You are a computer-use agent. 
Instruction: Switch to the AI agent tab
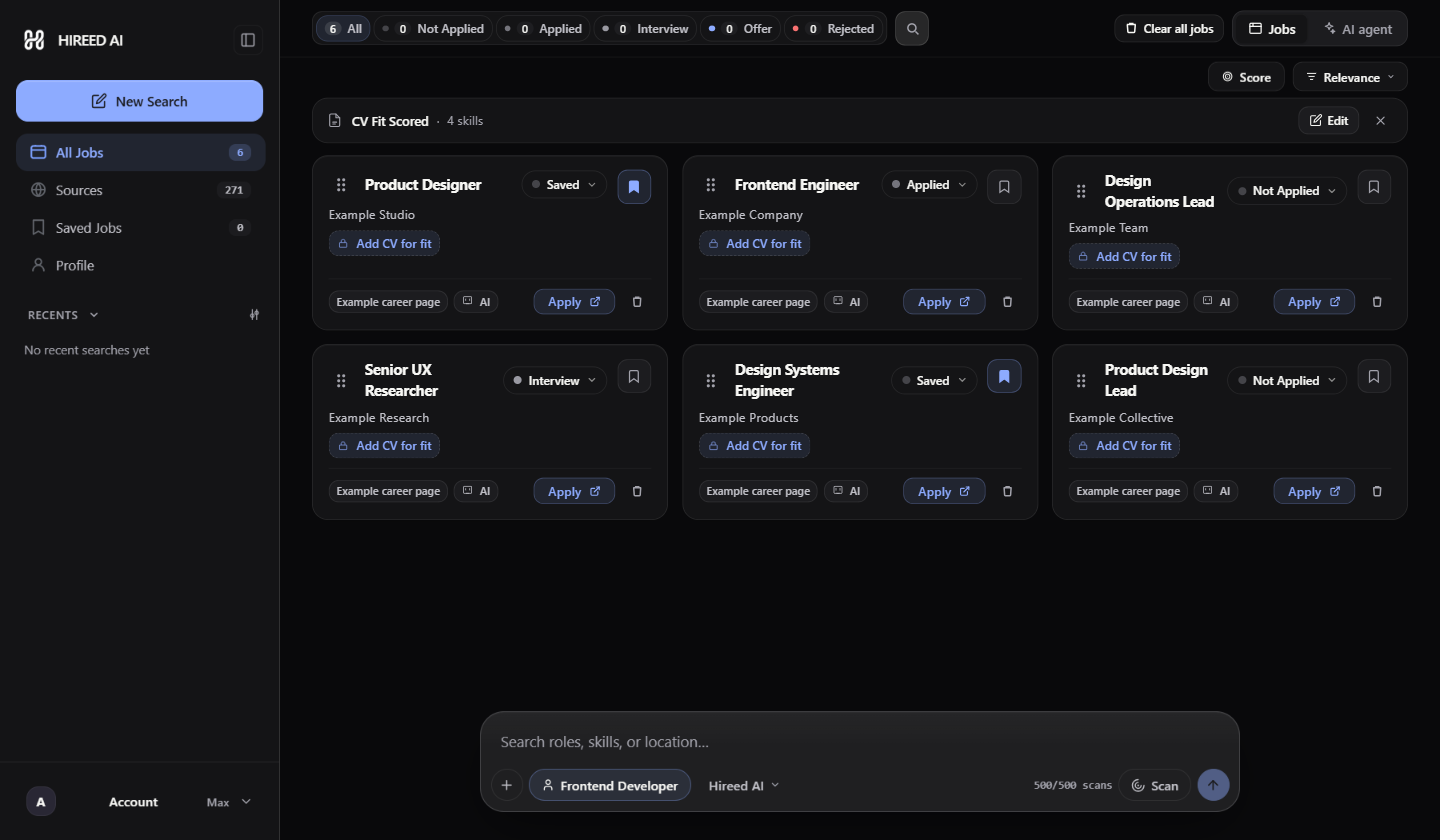point(1358,29)
